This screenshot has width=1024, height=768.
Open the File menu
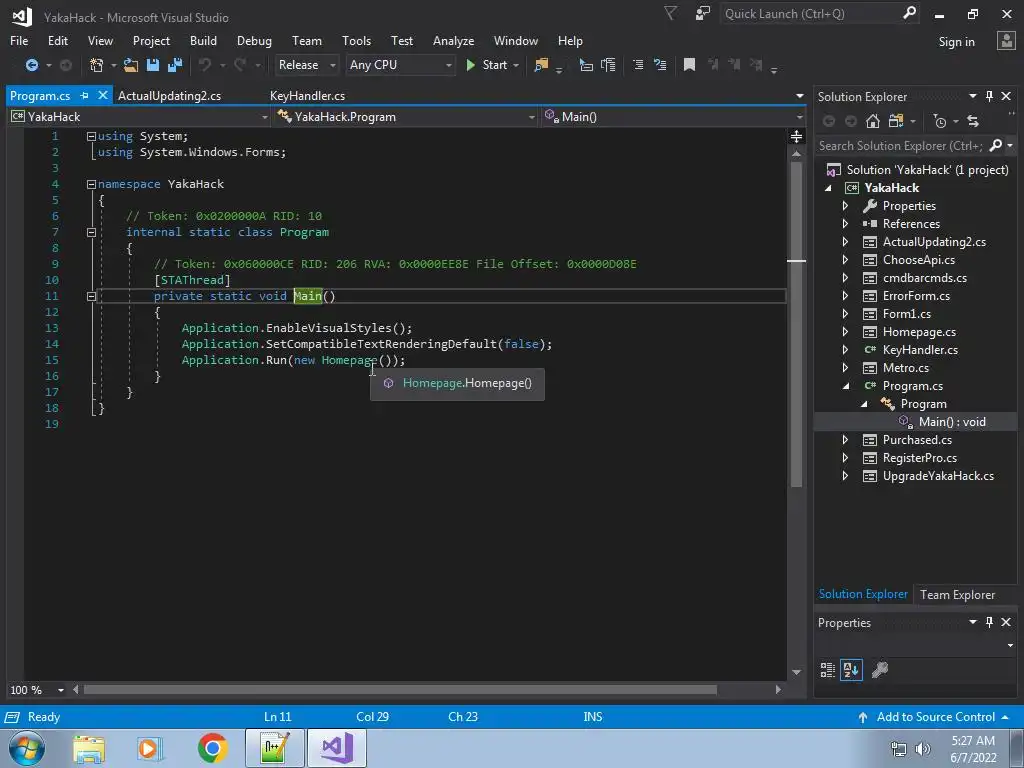click(19, 40)
